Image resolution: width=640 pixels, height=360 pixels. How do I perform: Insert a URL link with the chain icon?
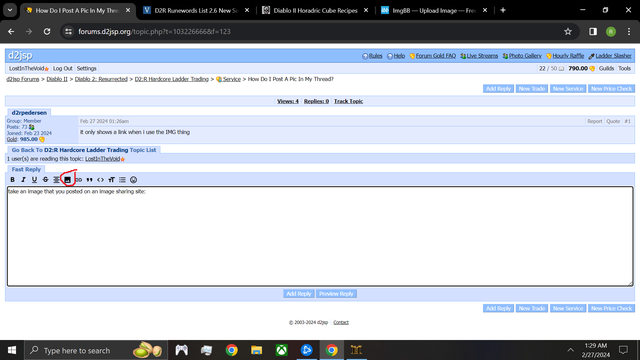tap(78, 180)
